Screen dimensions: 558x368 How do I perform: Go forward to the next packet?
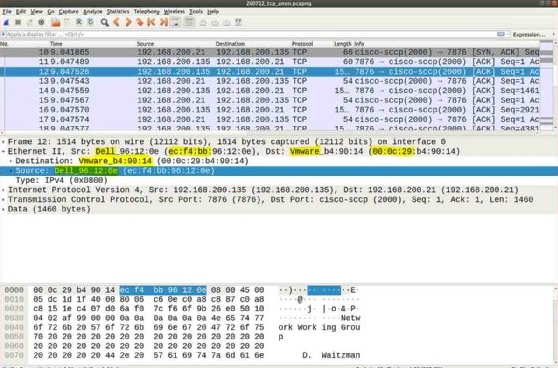(128, 22)
